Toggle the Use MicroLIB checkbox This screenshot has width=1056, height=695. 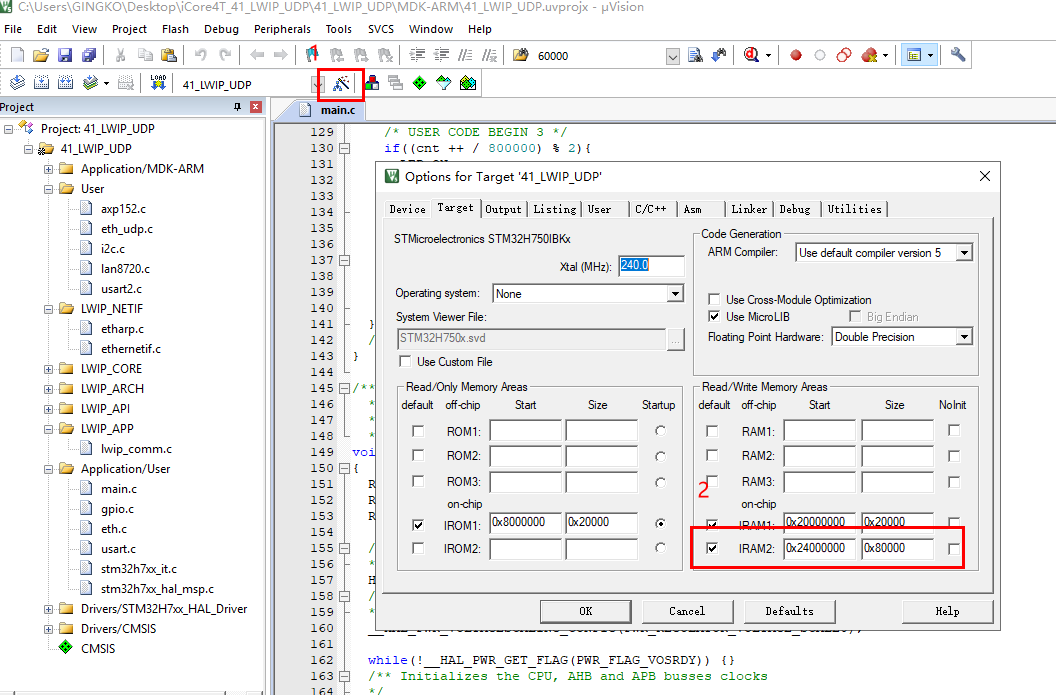(x=714, y=317)
